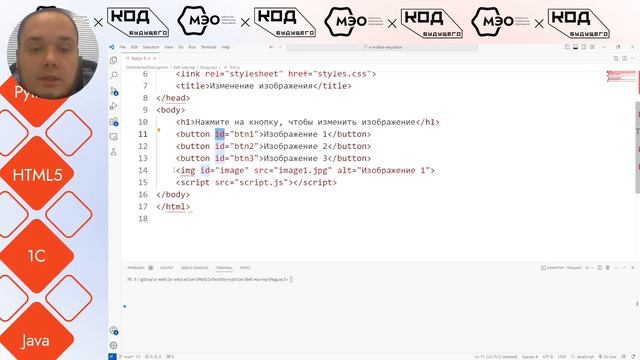
Task: Toggle the secondary side bar layout icon
Action: coord(584,47)
